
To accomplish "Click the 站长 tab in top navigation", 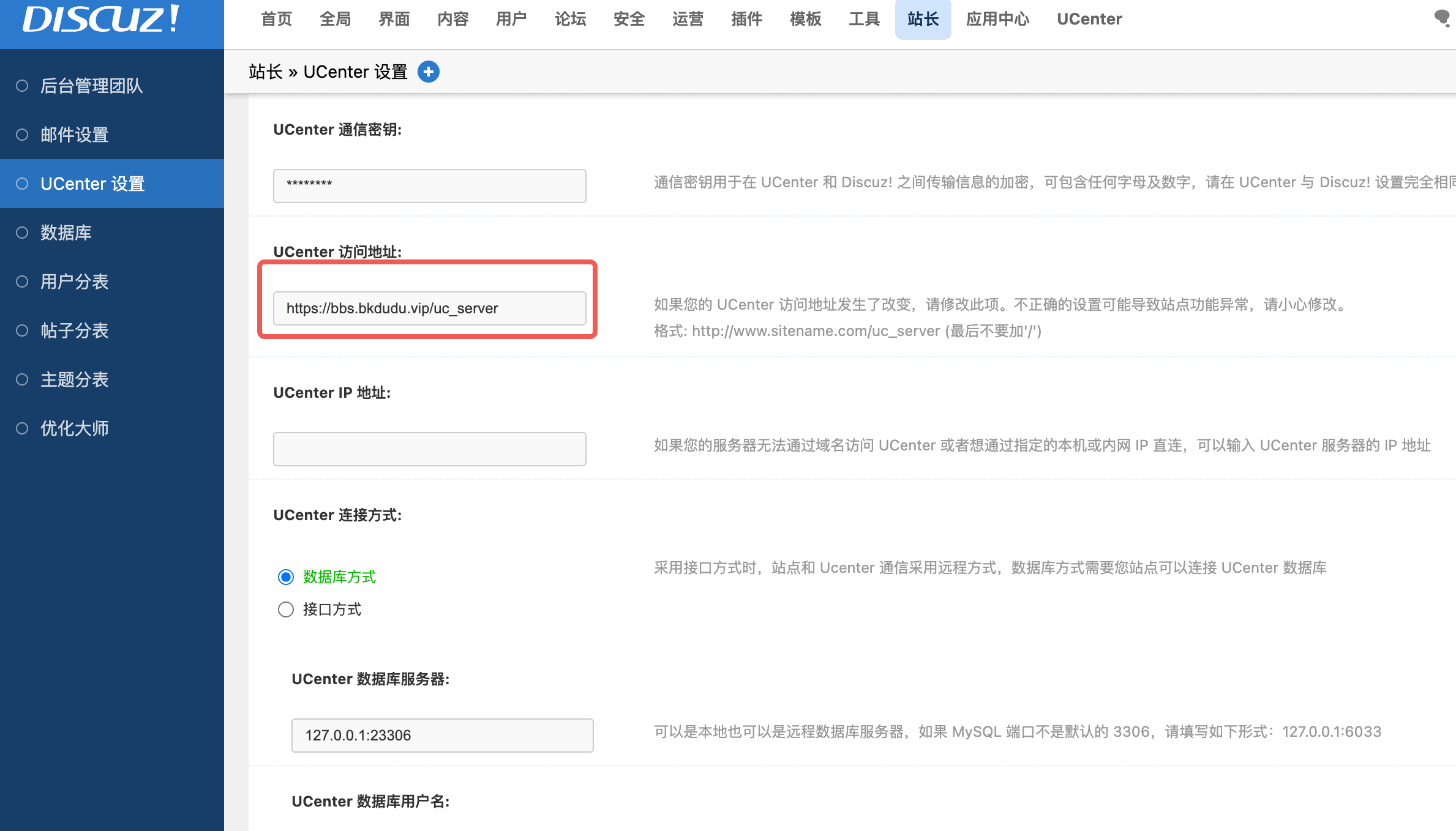I will coord(923,19).
